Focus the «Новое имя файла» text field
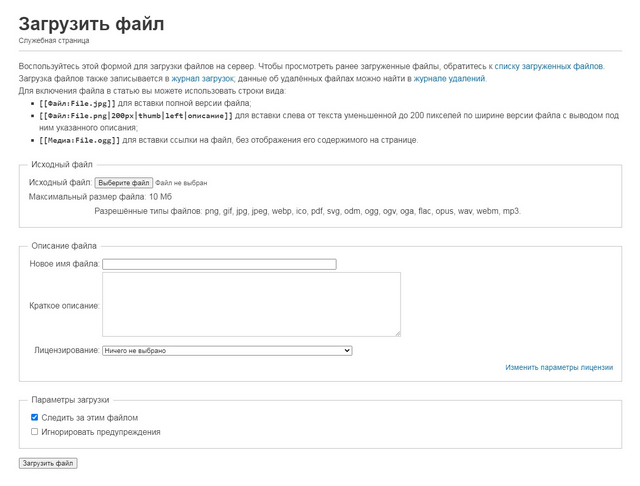The image size is (640, 486). [x=219, y=264]
